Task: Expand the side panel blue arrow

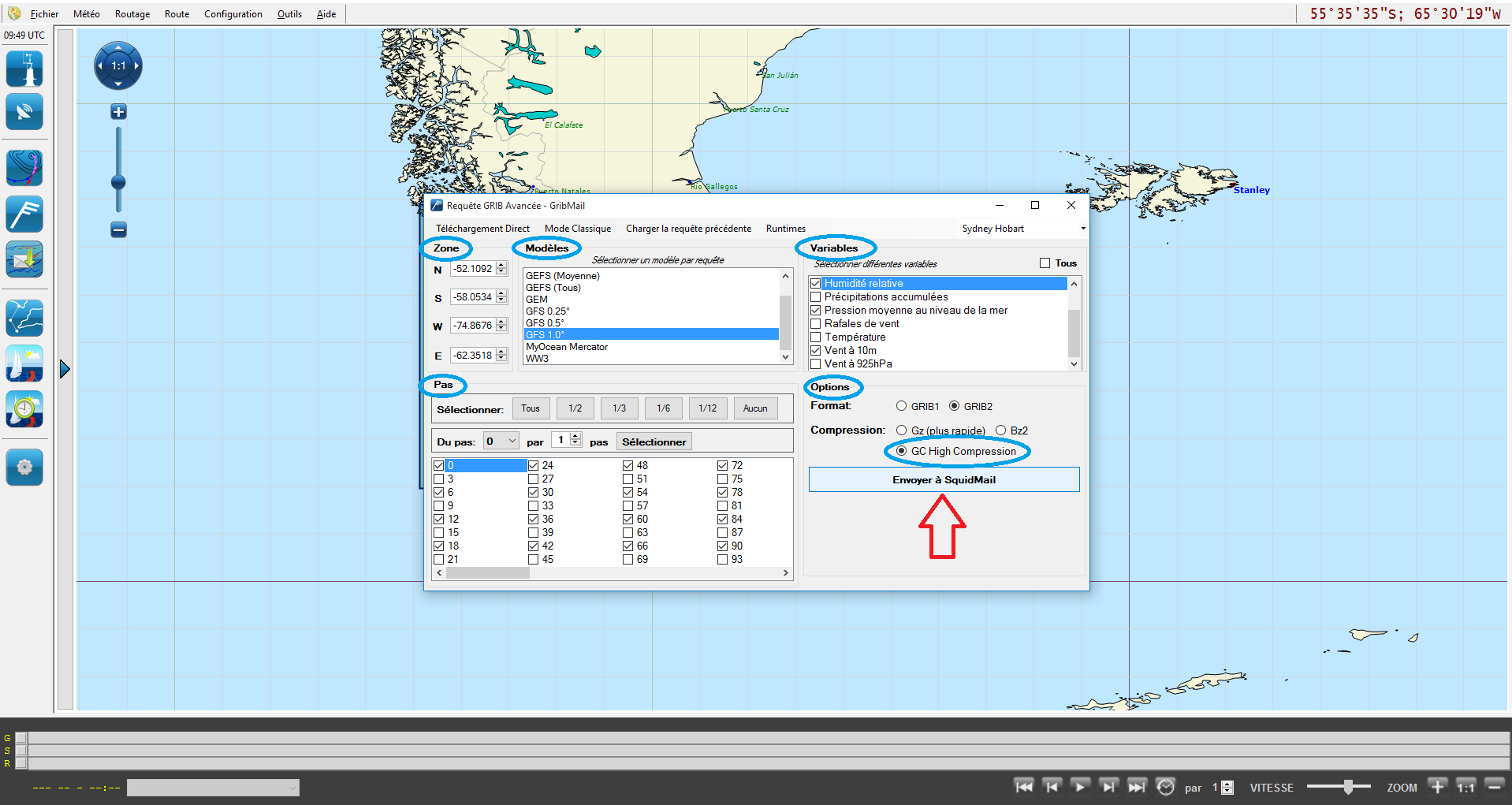Action: point(65,369)
